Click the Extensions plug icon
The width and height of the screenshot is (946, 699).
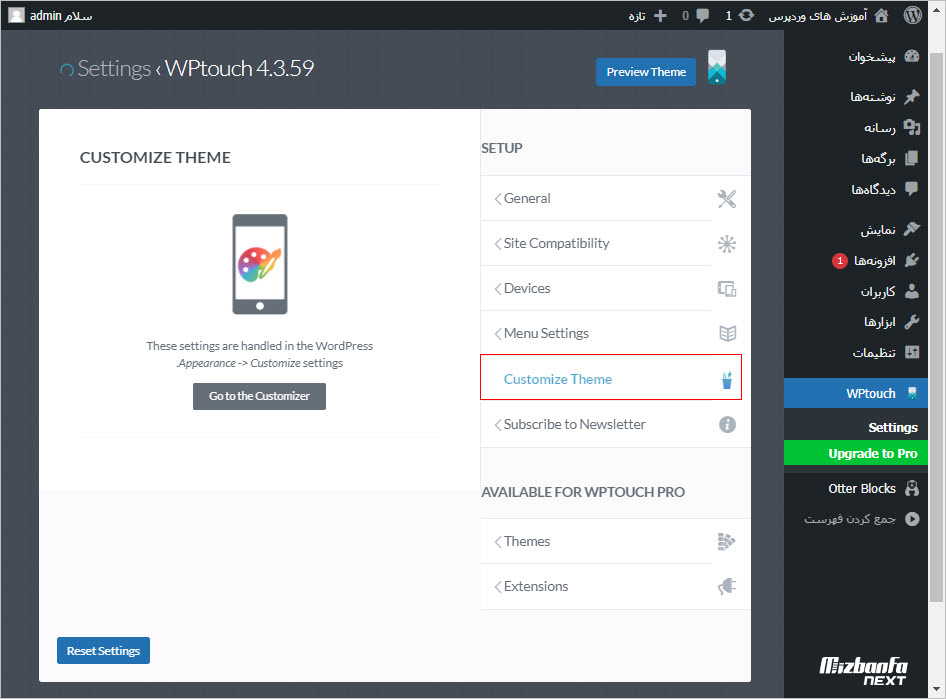click(726, 586)
